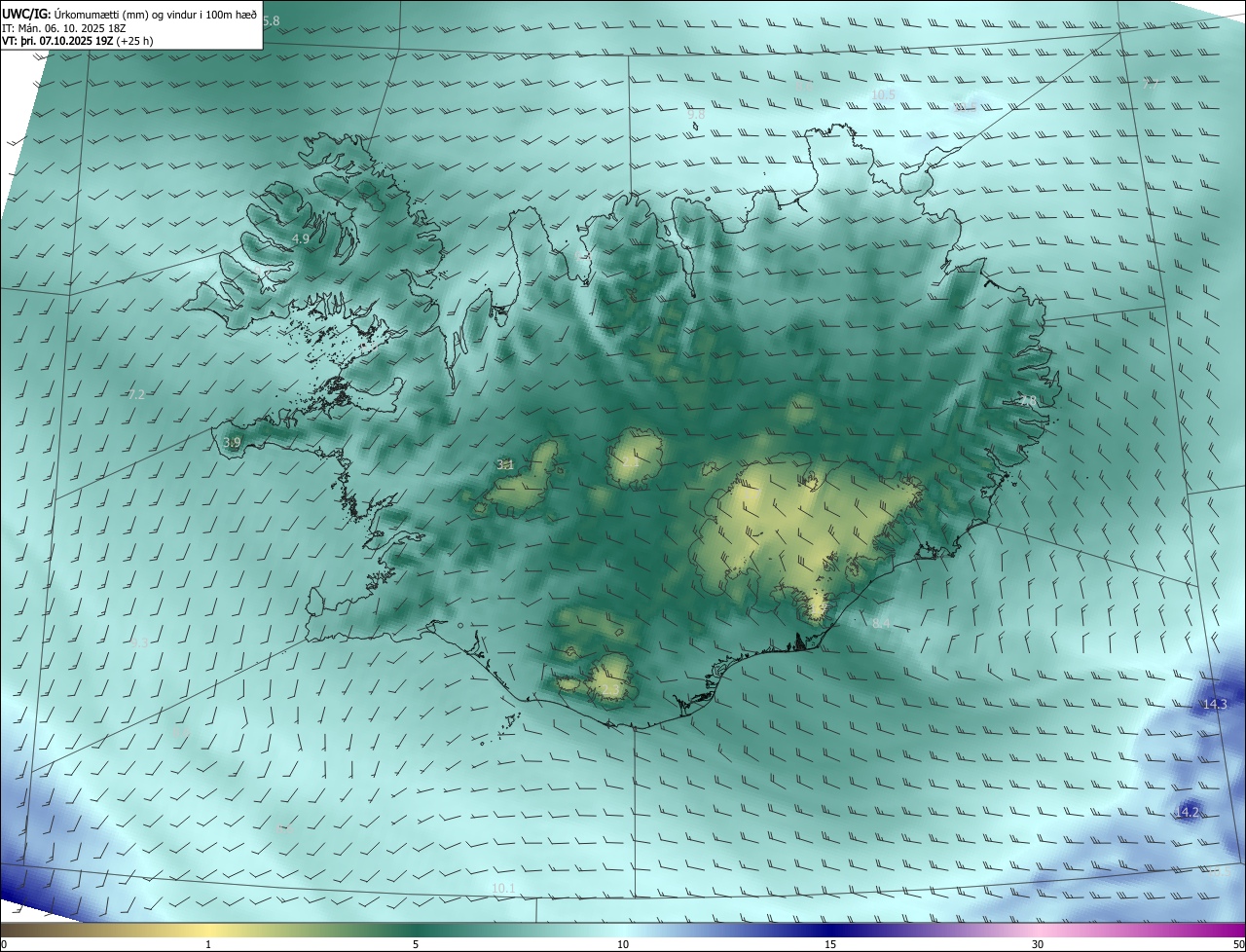Screen dimensions: 1246x952
Task: Select the 3.1 value in west Iceland
Action: click(x=505, y=465)
